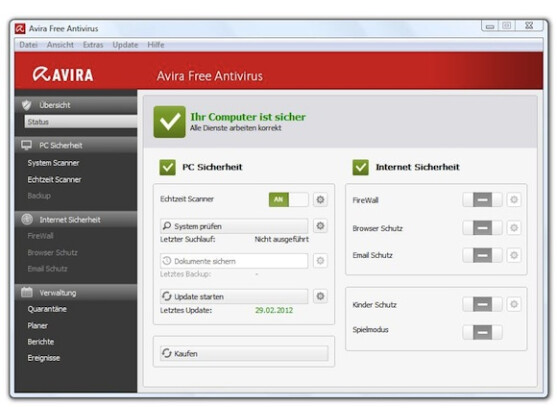The height and width of the screenshot is (418, 557).
Task: Click Avira logo in red banner
Action: (63, 75)
